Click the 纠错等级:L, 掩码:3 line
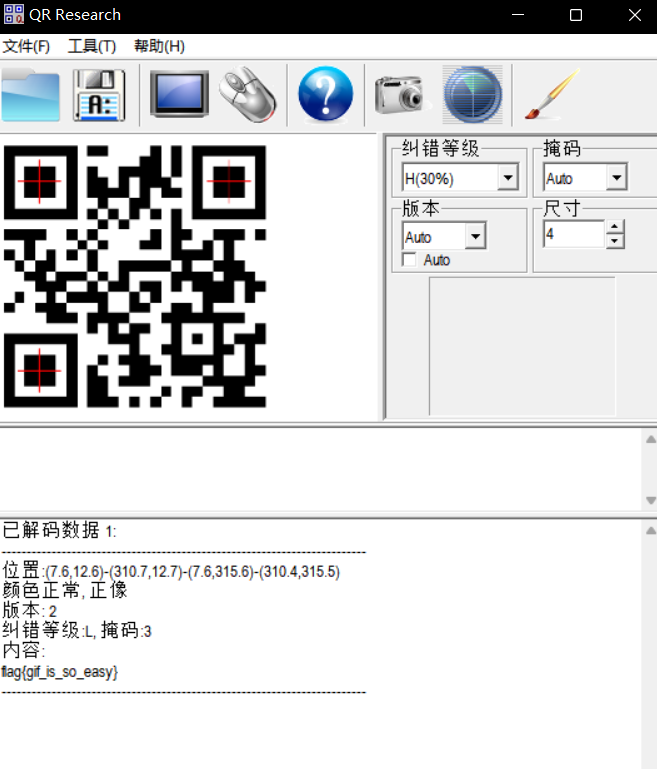 pyautogui.click(x=77, y=631)
